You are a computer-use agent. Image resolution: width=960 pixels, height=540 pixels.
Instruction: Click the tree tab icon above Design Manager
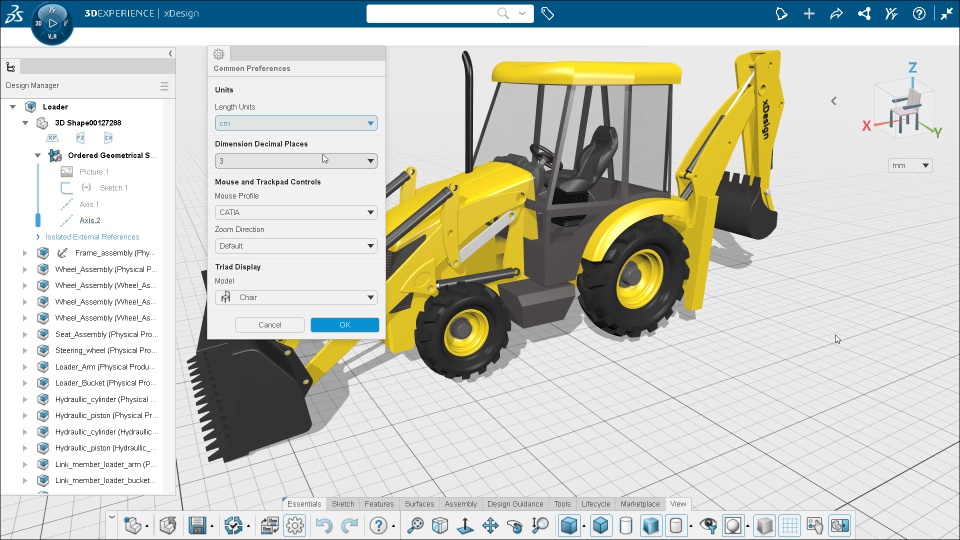click(x=10, y=67)
